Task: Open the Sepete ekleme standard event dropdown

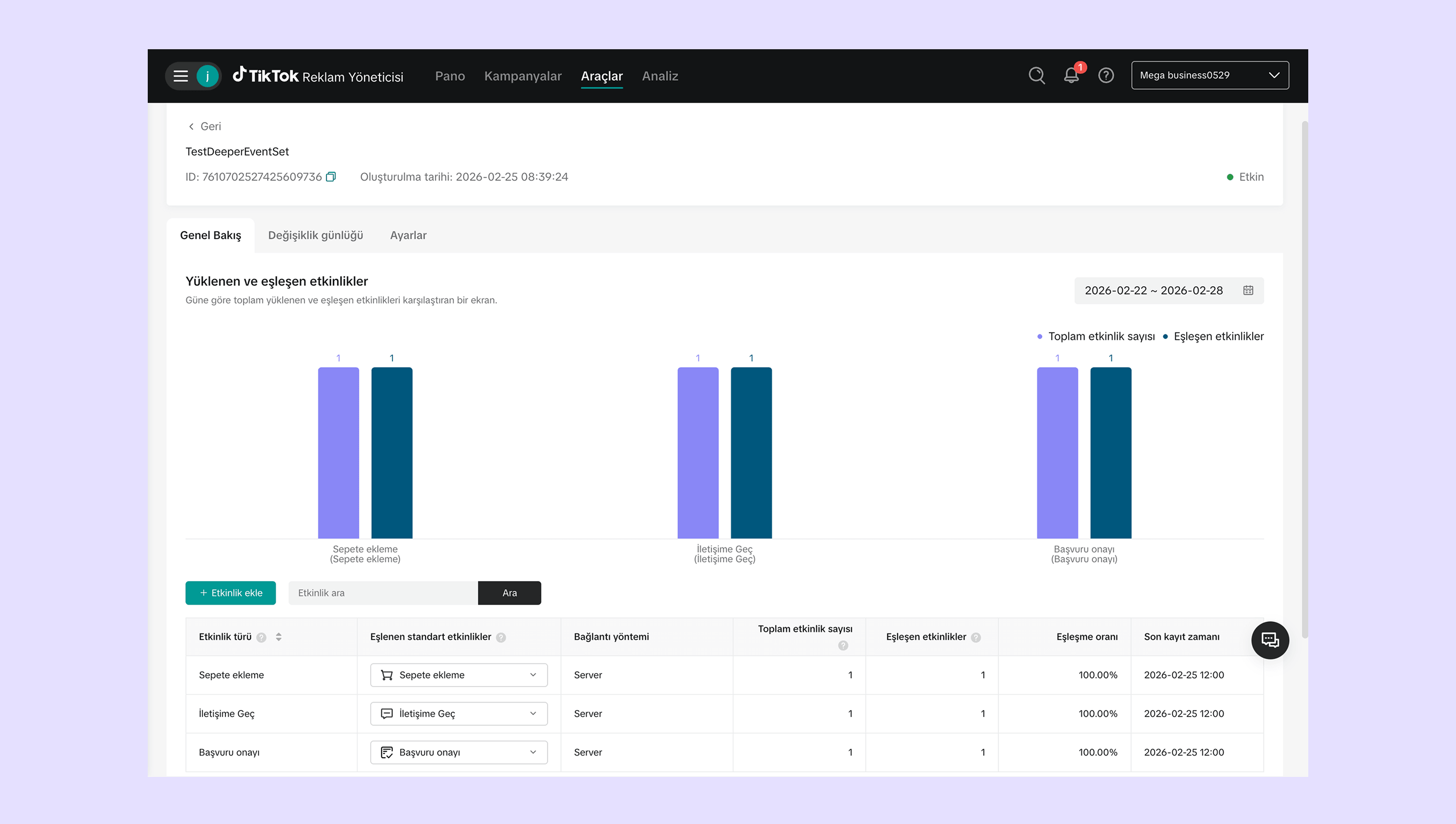Action: [x=459, y=675]
